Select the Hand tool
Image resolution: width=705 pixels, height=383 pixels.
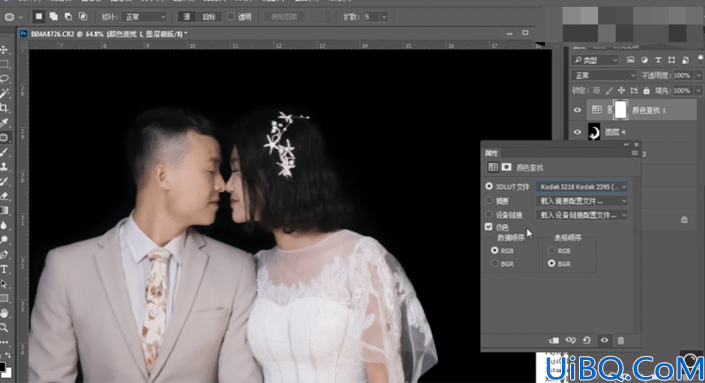tap(4, 312)
